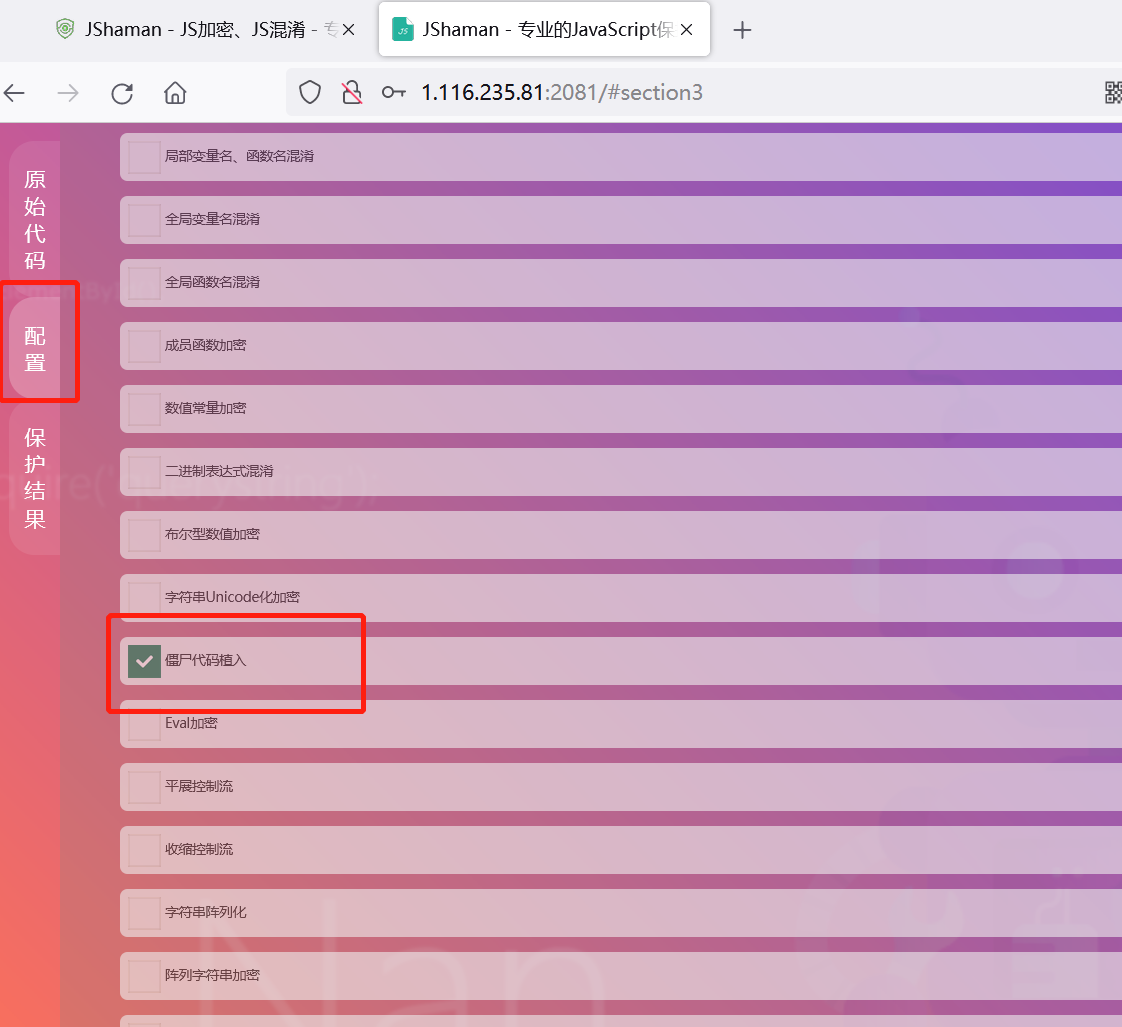This screenshot has width=1122, height=1027.
Task: Enable 局部变量名、函数名混淆 checkbox
Action: coord(144,157)
